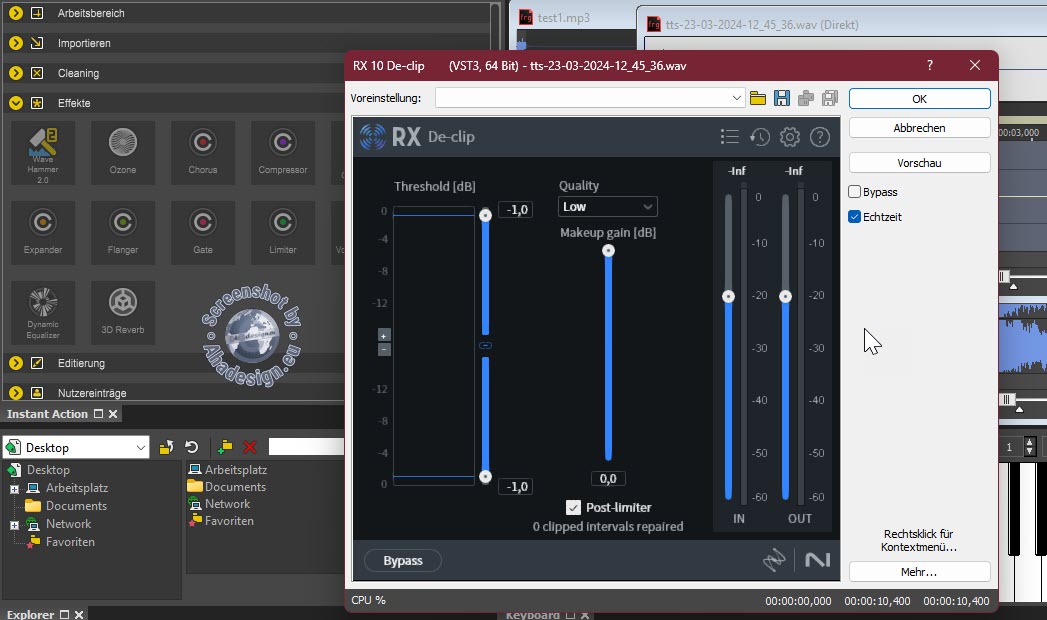Toggle the Post-limiter checkbox

click(573, 507)
